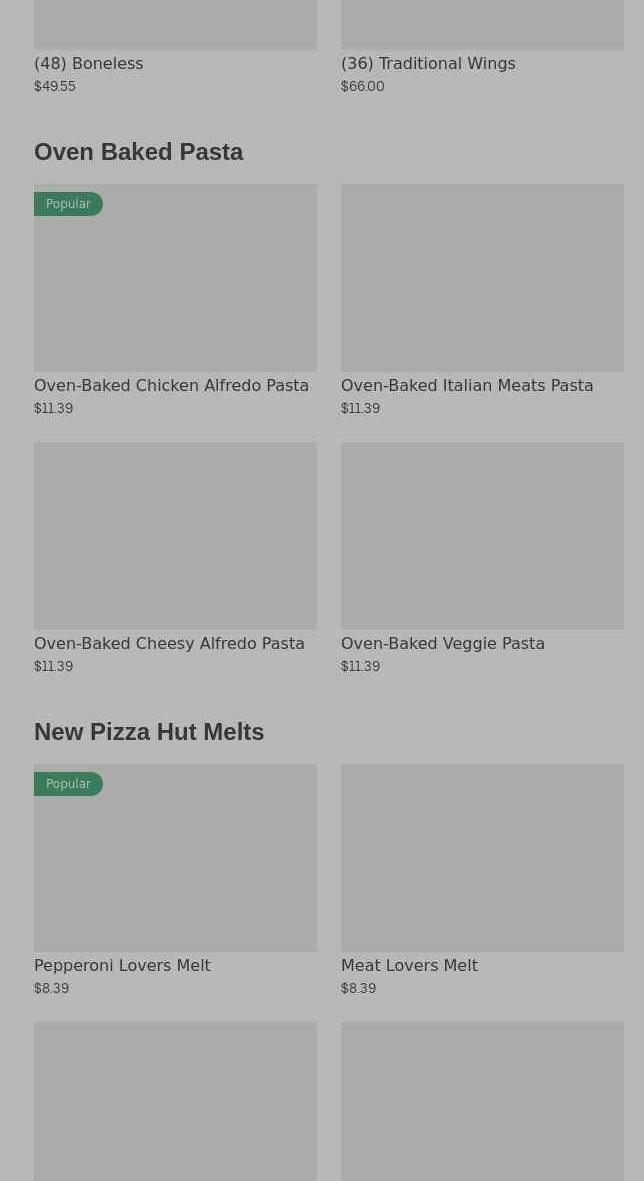
Task: Click the Popular badge on Chicken Alfredo Pasta
Action: coord(68,204)
